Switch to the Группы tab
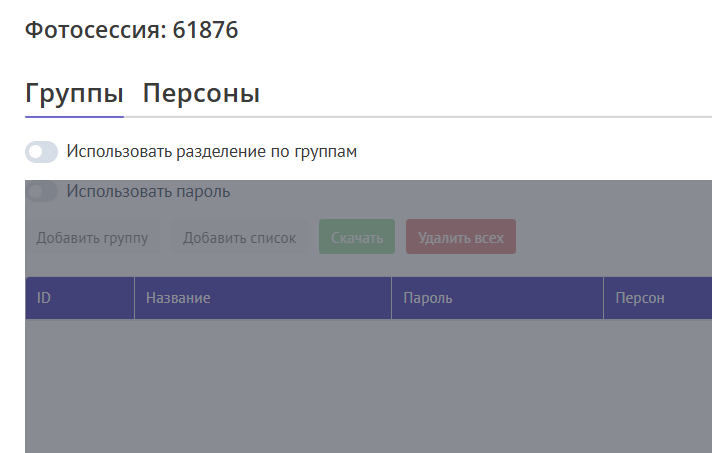This screenshot has height=453, width=712. tap(74, 94)
